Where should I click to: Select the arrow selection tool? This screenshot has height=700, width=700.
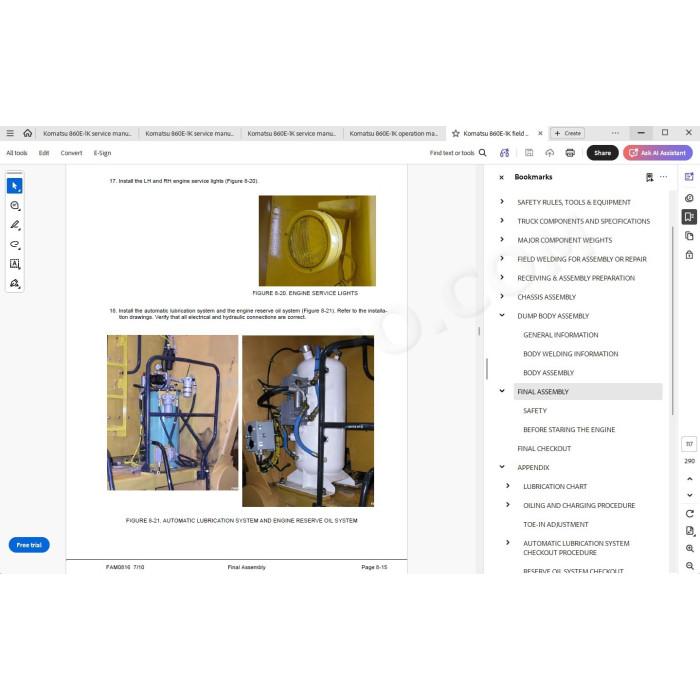[15, 186]
